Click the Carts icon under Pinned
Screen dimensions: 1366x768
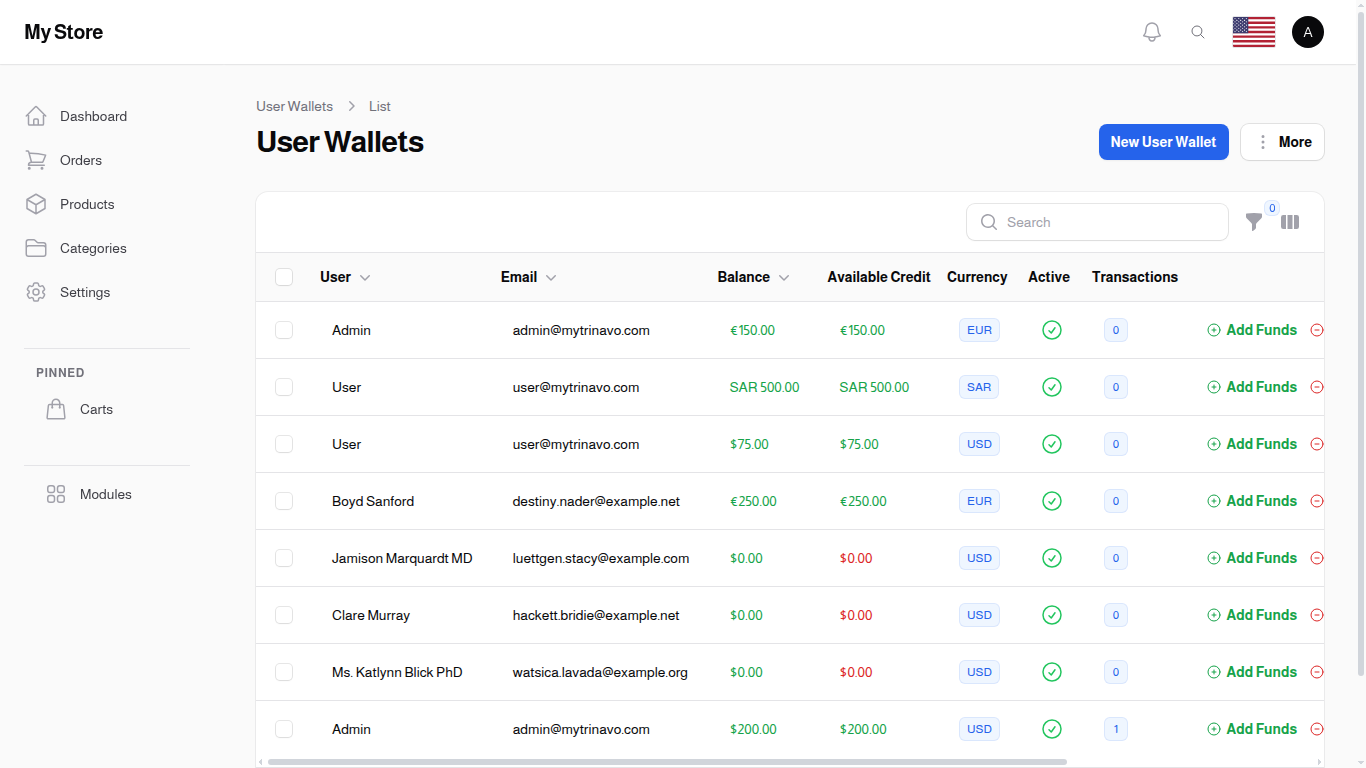(x=56, y=408)
